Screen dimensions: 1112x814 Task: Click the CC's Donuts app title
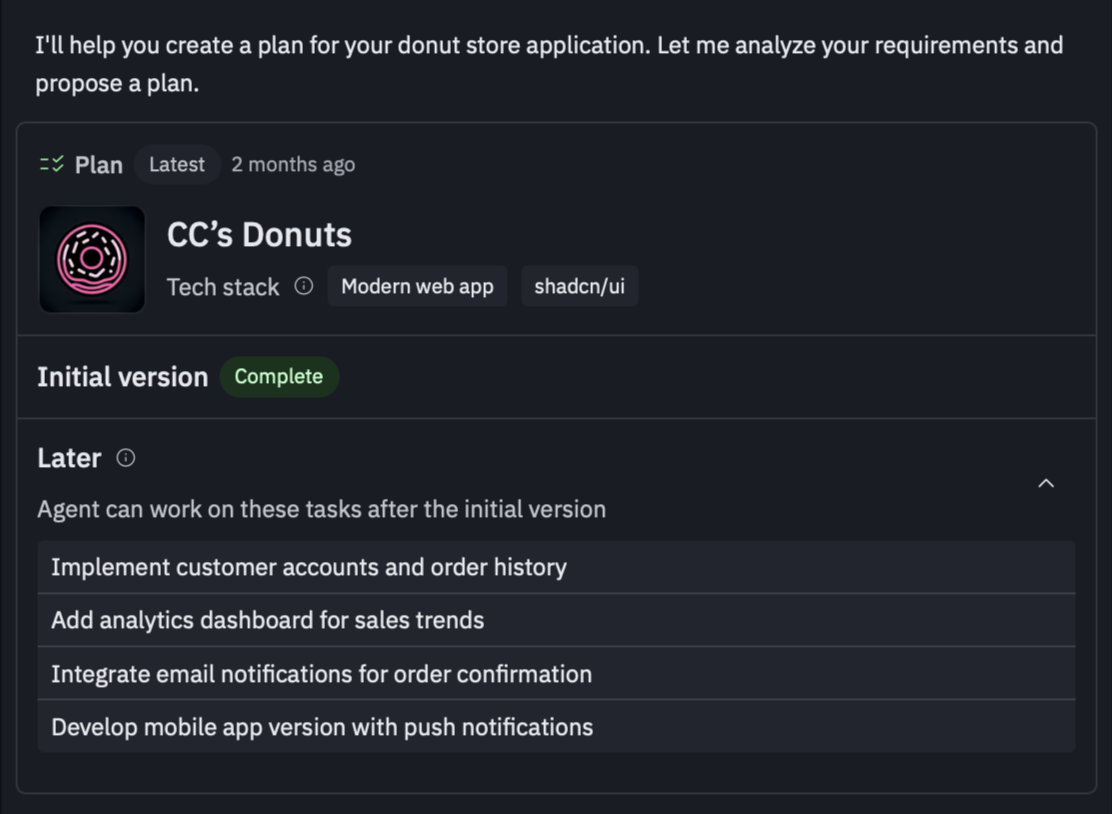point(259,235)
